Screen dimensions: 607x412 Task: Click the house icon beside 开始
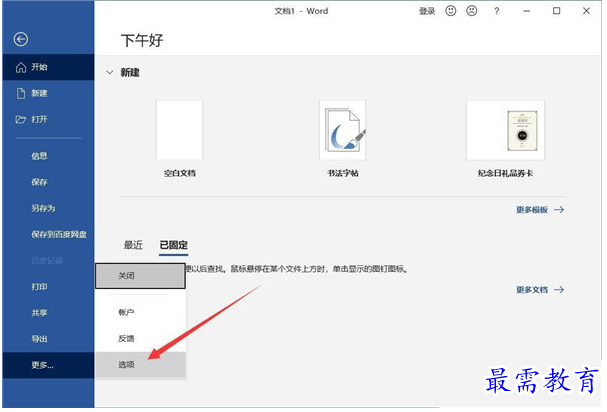(x=21, y=67)
